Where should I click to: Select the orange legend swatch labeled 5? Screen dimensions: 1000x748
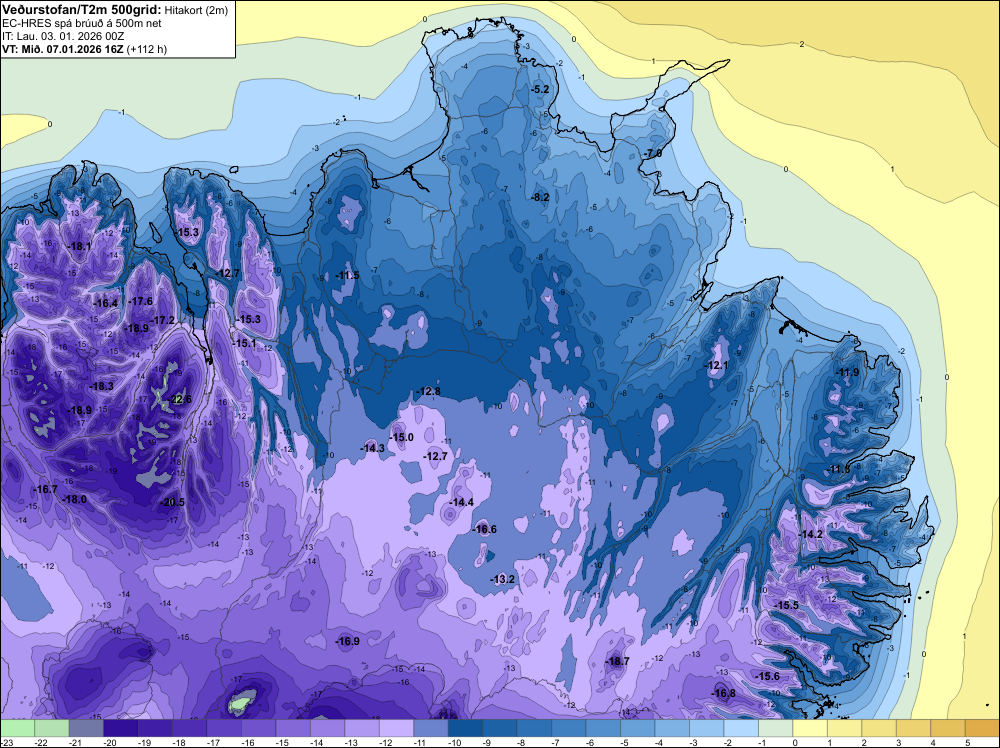point(982,728)
